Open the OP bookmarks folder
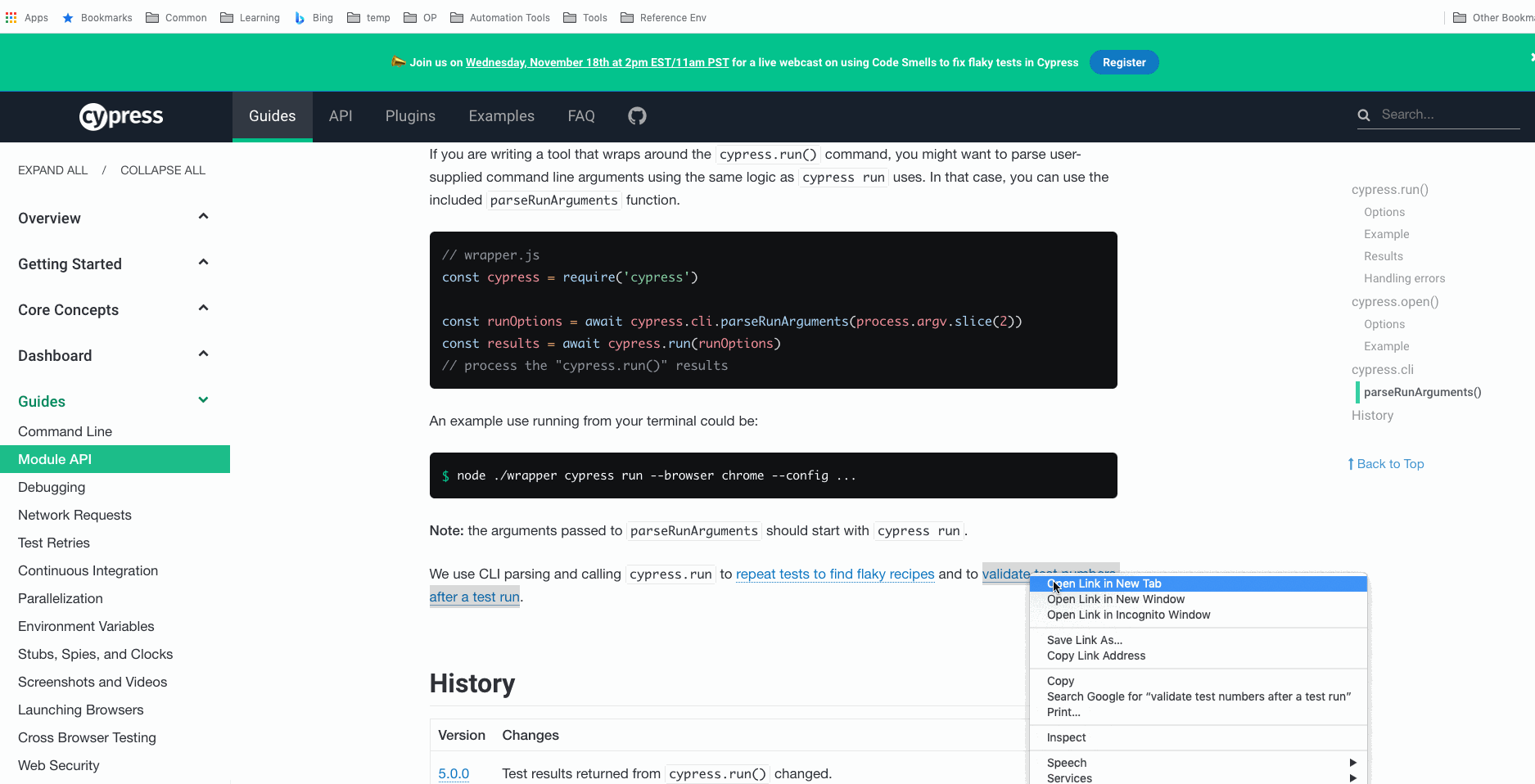This screenshot has height=784, width=1535. 420,17
